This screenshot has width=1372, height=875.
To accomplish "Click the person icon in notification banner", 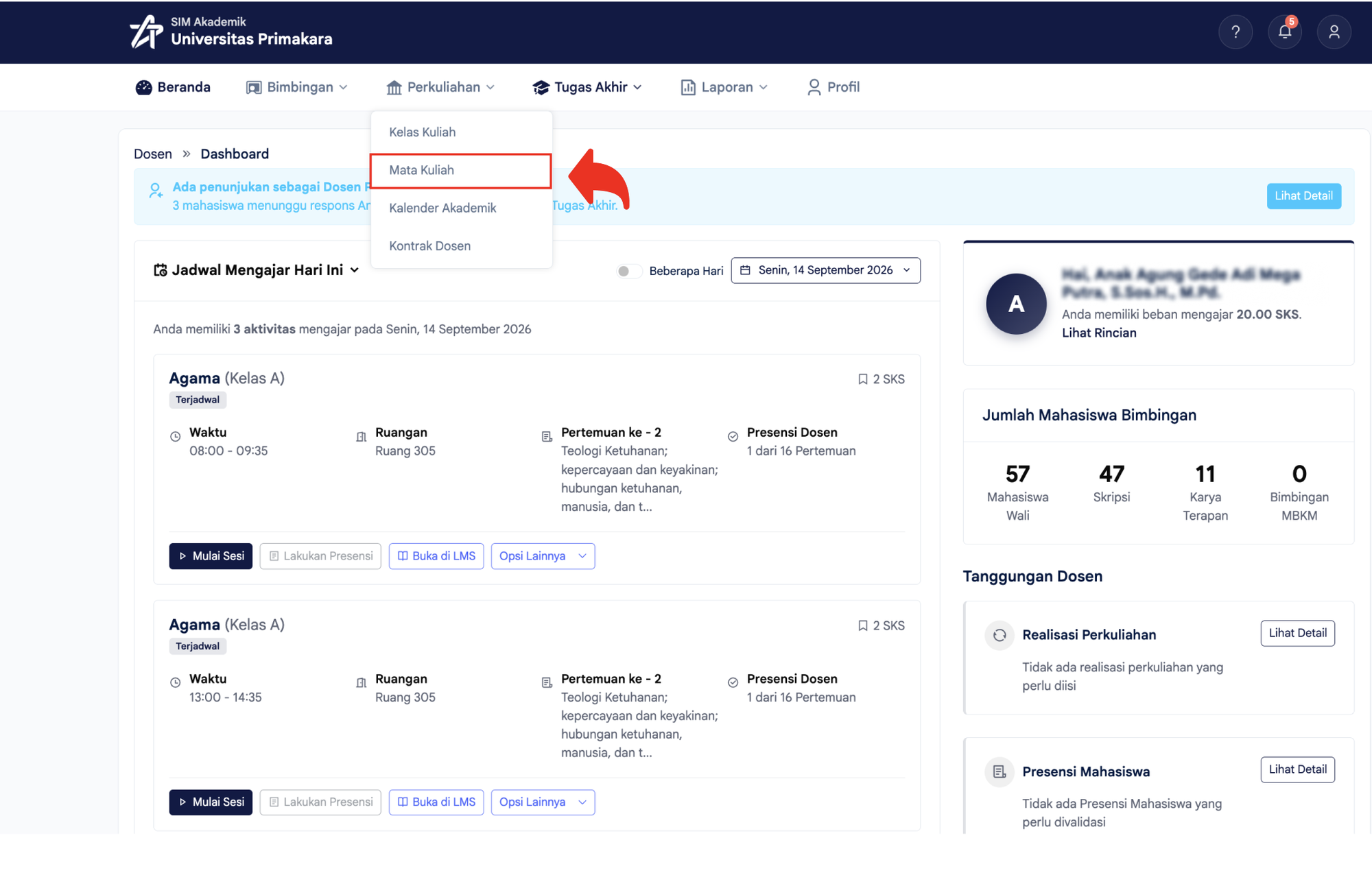I will 156,190.
